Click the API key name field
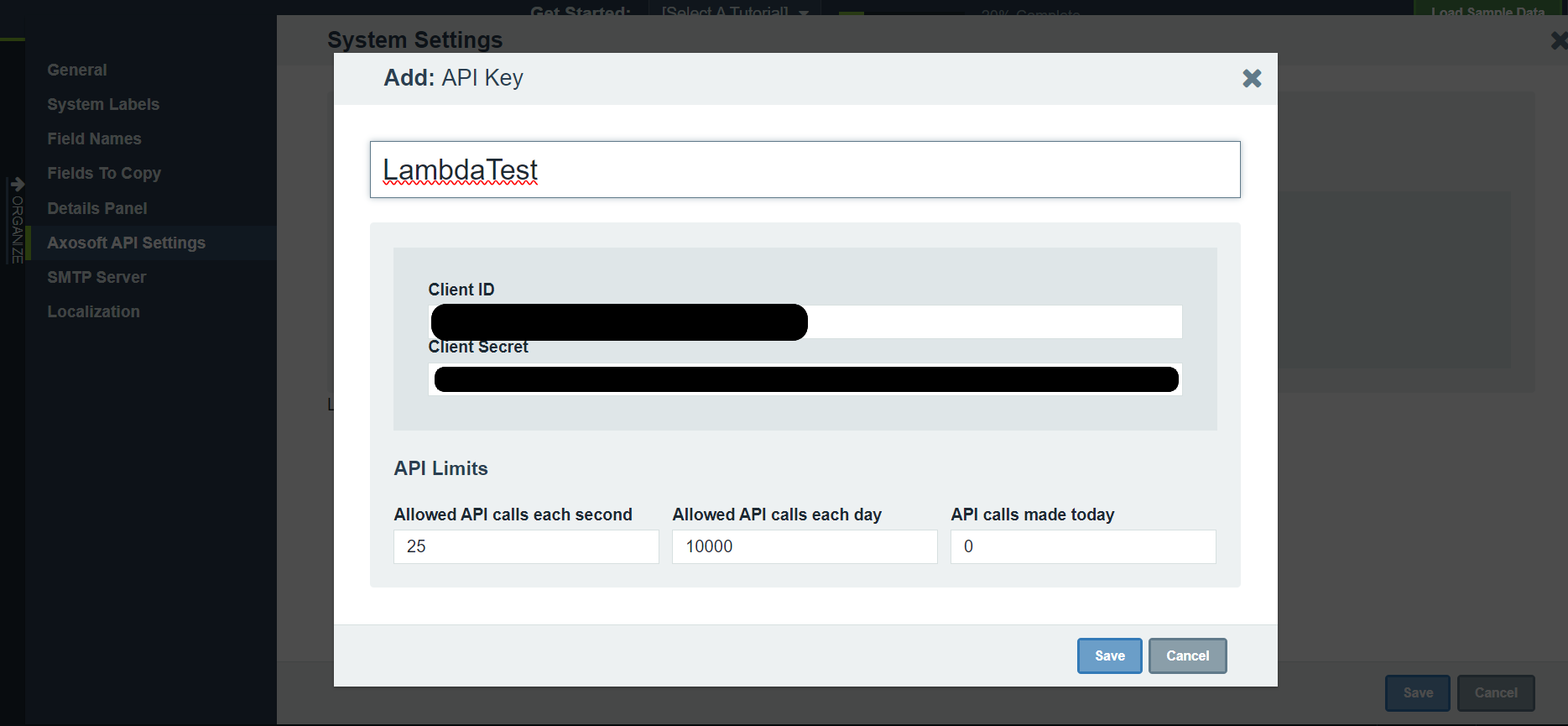This screenshot has height=726, width=1568. [x=804, y=170]
